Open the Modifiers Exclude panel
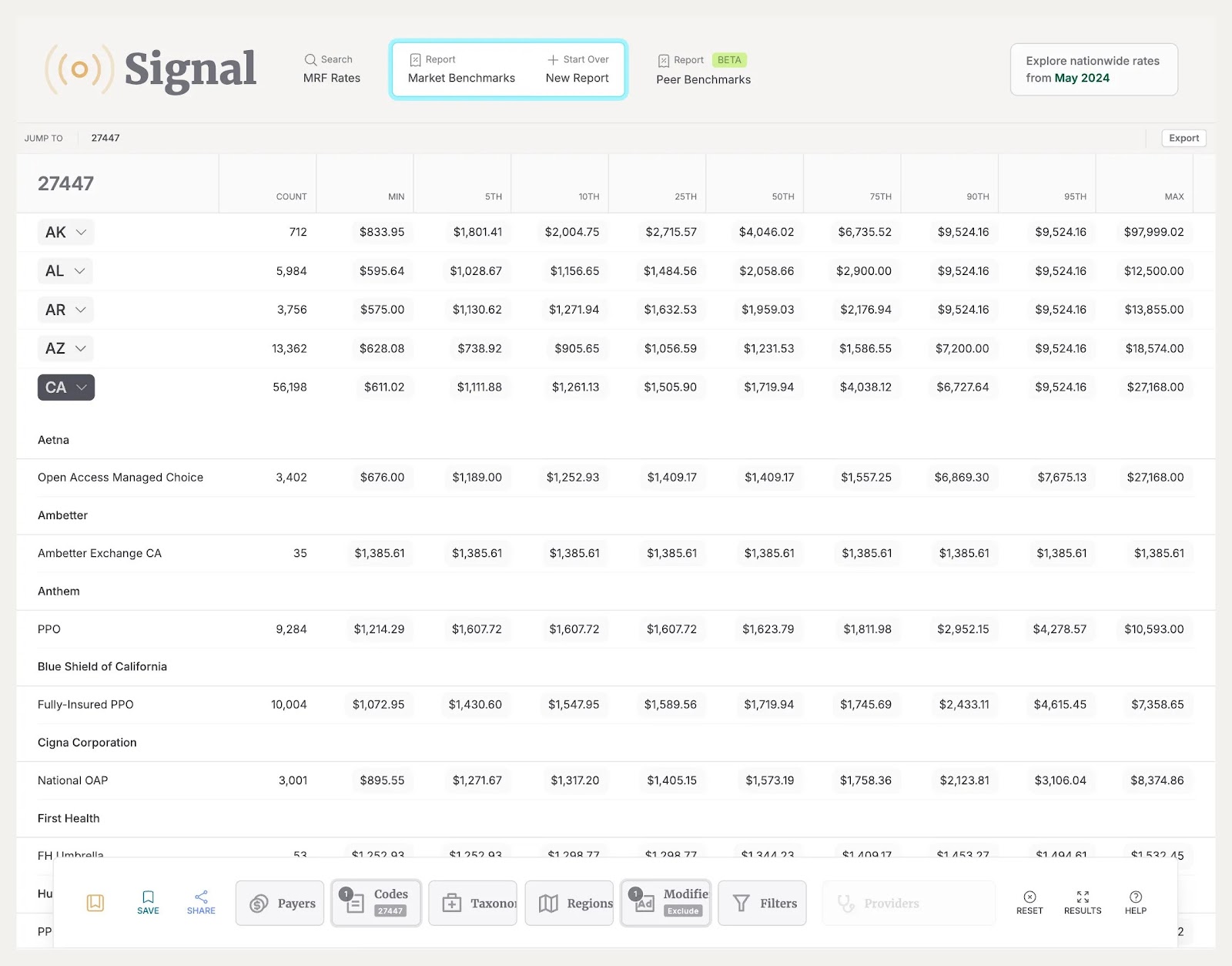This screenshot has width=1232, height=966. pos(666,903)
